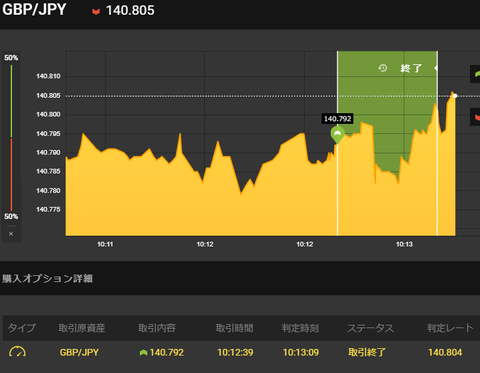
Task: Click the judgment time 10:13:09
Action: click(x=301, y=352)
